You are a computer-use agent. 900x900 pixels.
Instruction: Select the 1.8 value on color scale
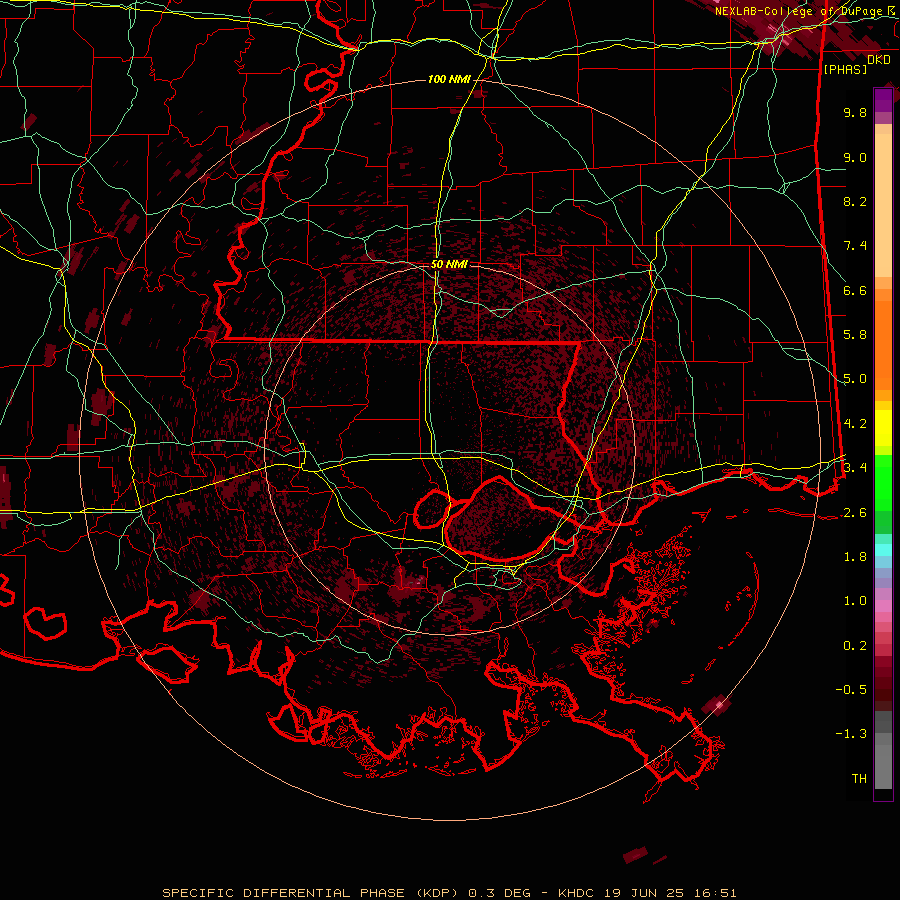click(855, 557)
